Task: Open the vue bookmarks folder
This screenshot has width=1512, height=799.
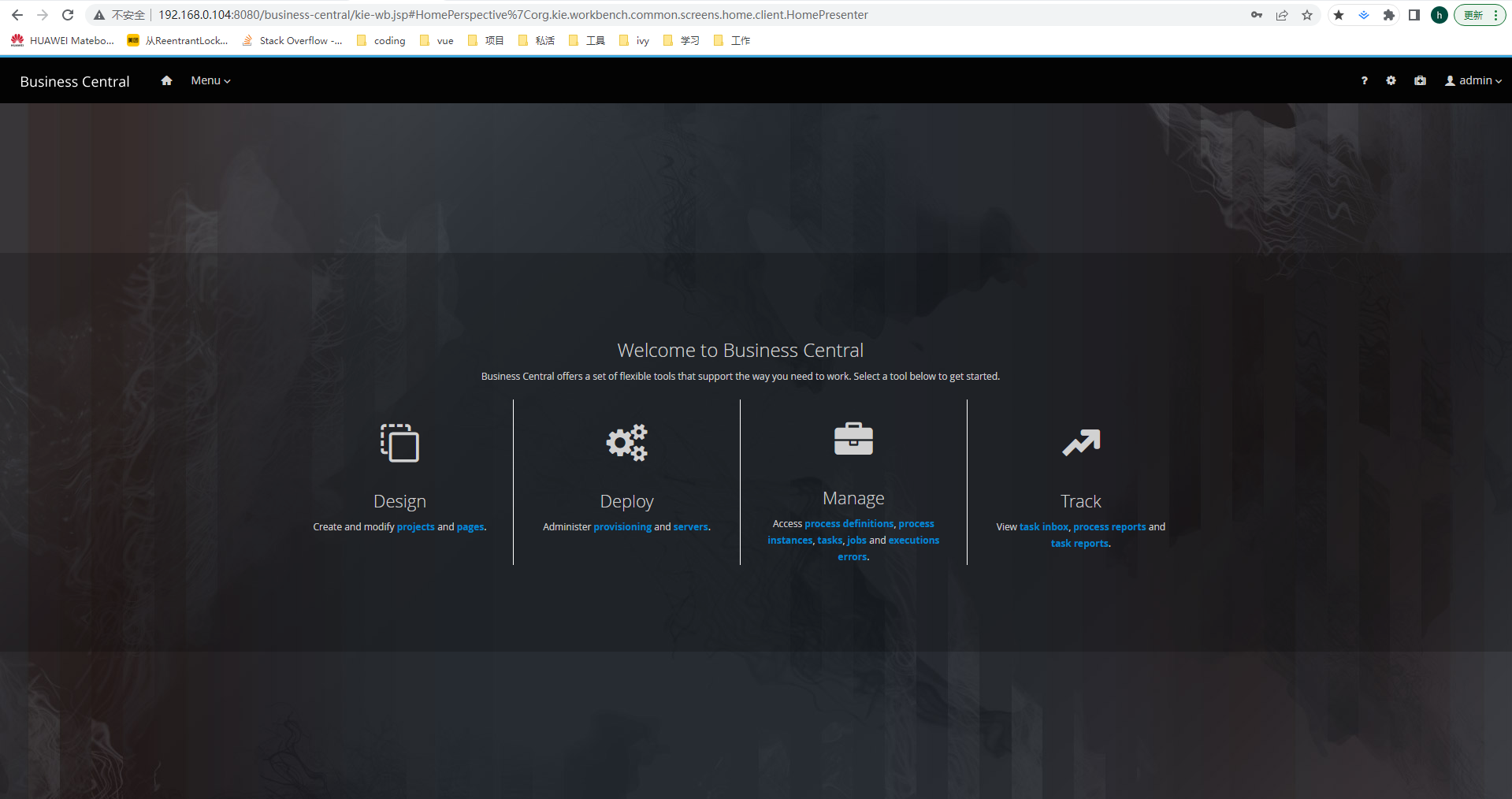Action: pyautogui.click(x=437, y=41)
